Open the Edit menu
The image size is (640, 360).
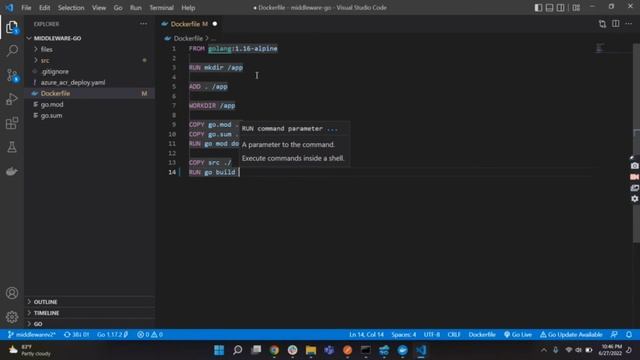44,7
